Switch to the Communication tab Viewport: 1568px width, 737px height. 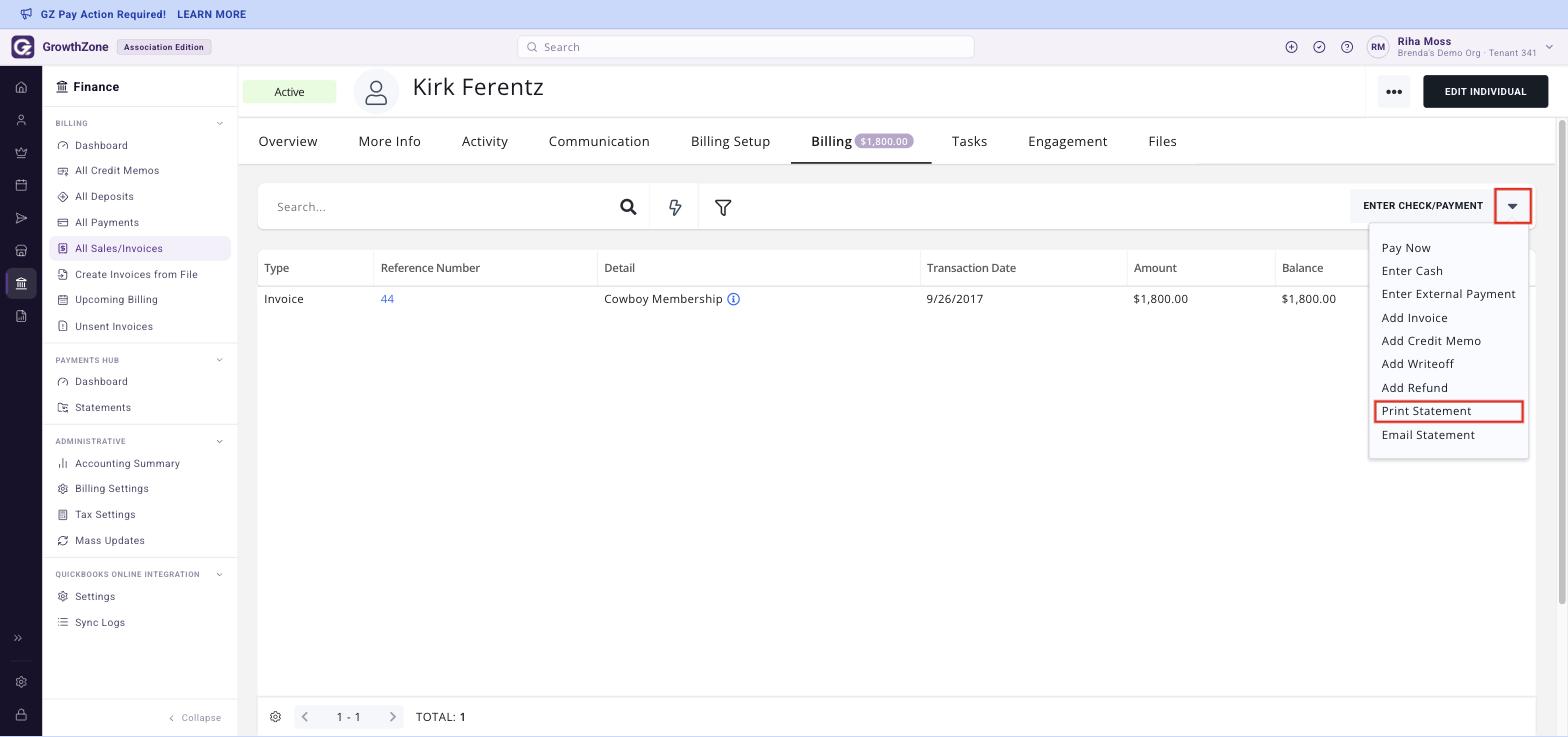[599, 141]
